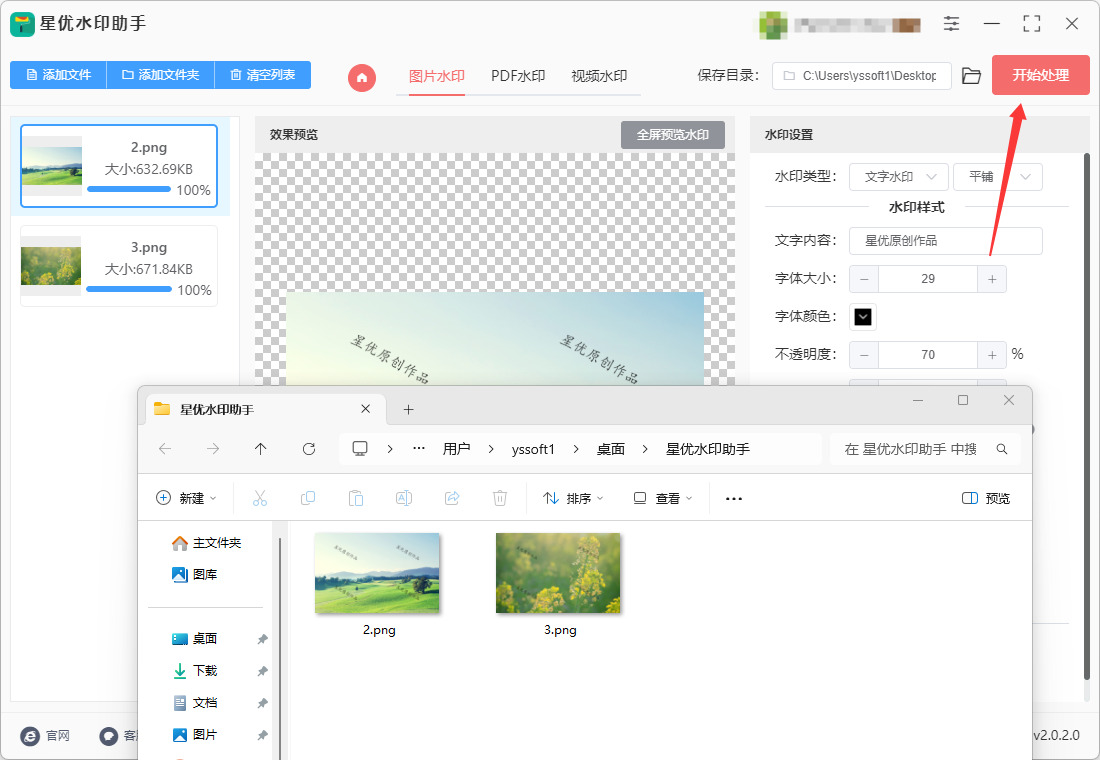Image resolution: width=1100 pixels, height=760 pixels.
Task: Click the 官网 icon in the status bar
Action: pyautogui.click(x=30, y=735)
